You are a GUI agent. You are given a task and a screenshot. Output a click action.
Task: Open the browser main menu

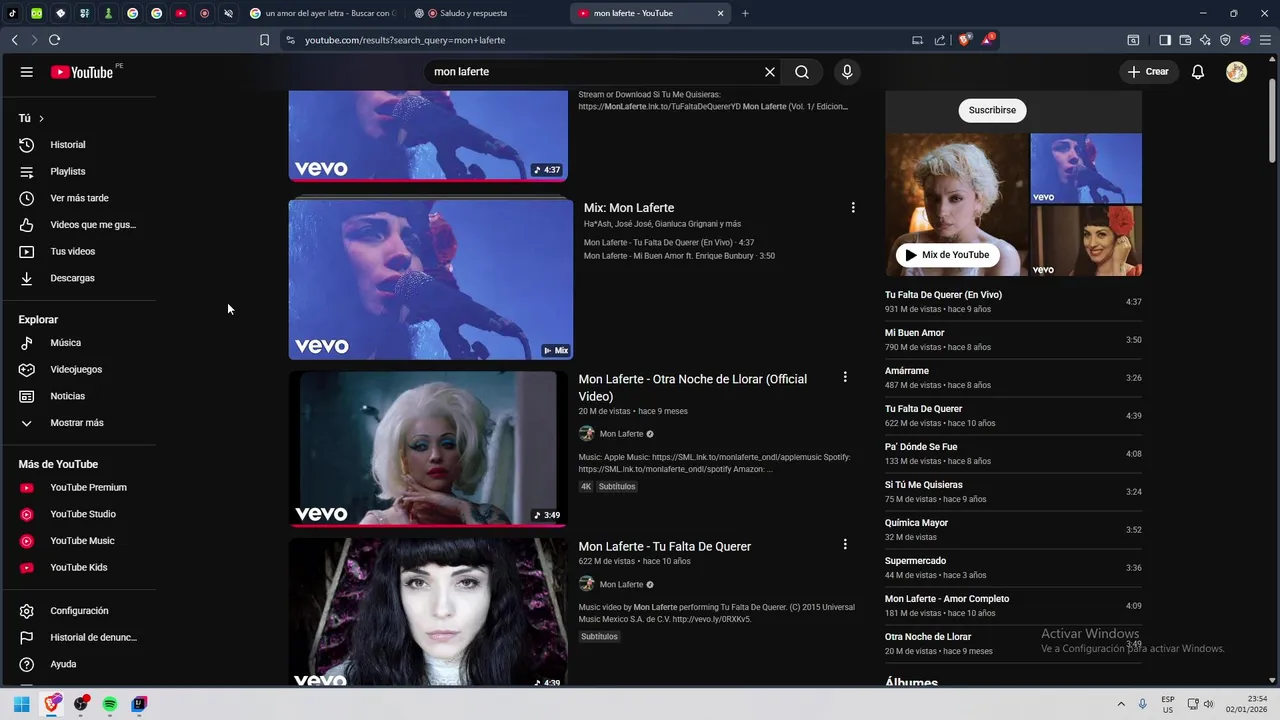(x=1265, y=40)
